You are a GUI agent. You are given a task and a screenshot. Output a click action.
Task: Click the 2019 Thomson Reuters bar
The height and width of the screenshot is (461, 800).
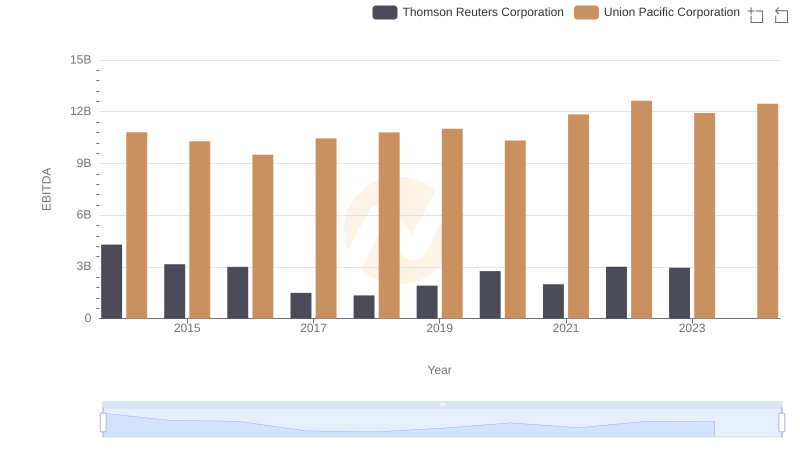427,302
